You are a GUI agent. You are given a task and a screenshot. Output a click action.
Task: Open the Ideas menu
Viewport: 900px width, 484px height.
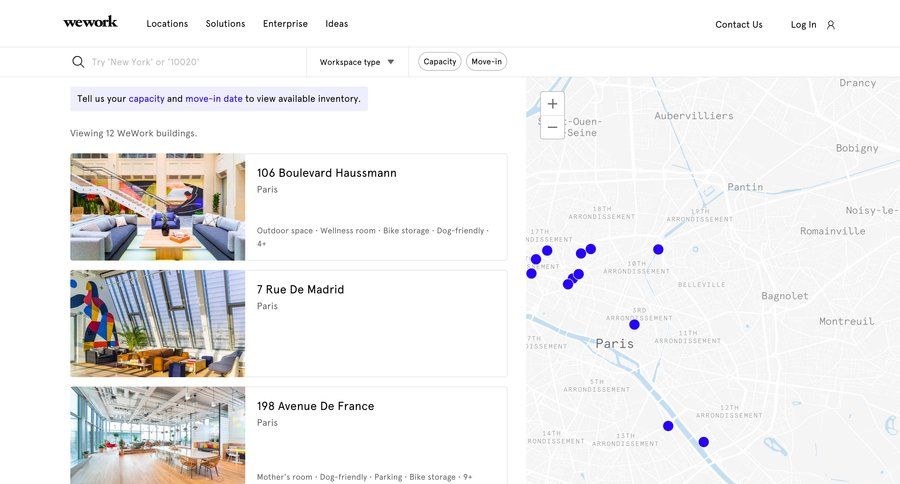coord(337,24)
